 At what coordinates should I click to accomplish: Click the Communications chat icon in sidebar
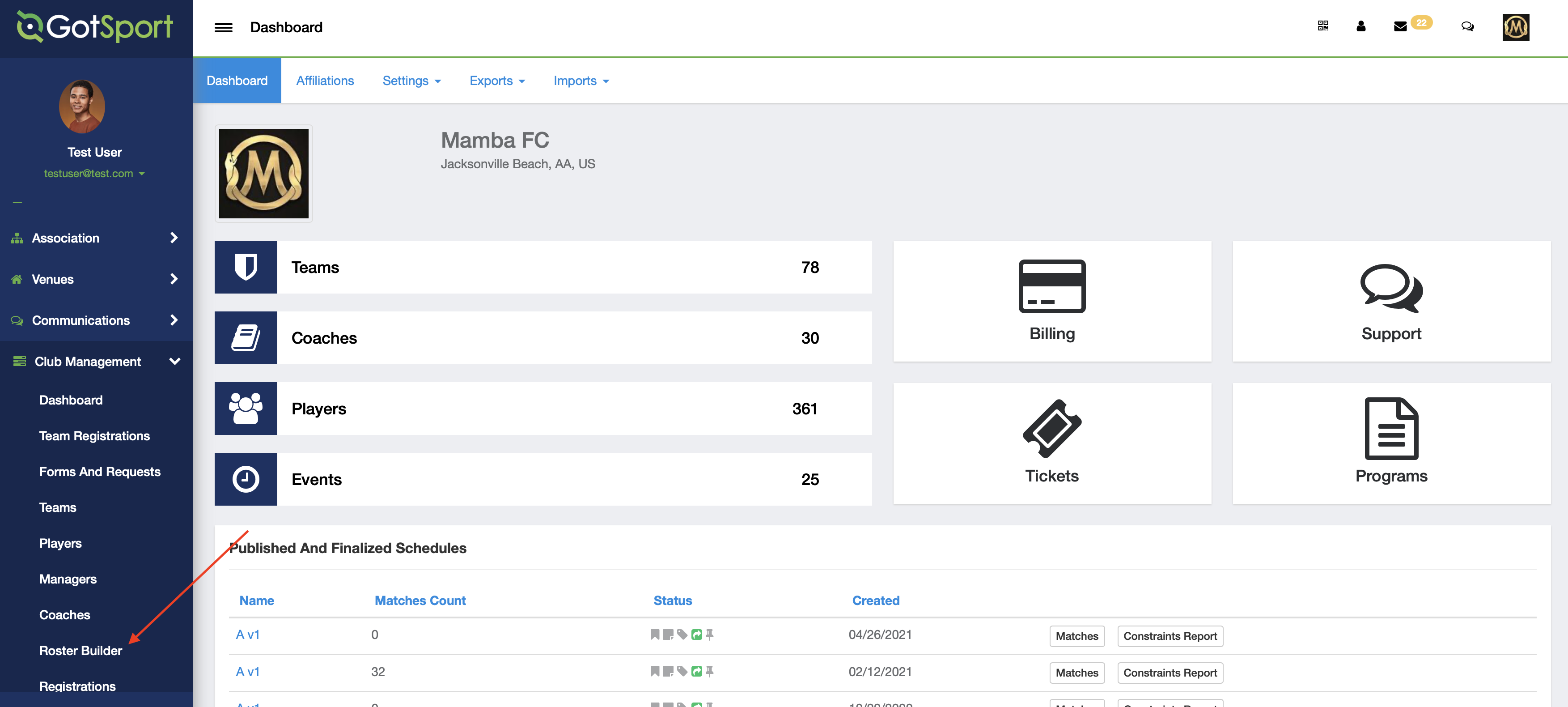pyautogui.click(x=17, y=320)
